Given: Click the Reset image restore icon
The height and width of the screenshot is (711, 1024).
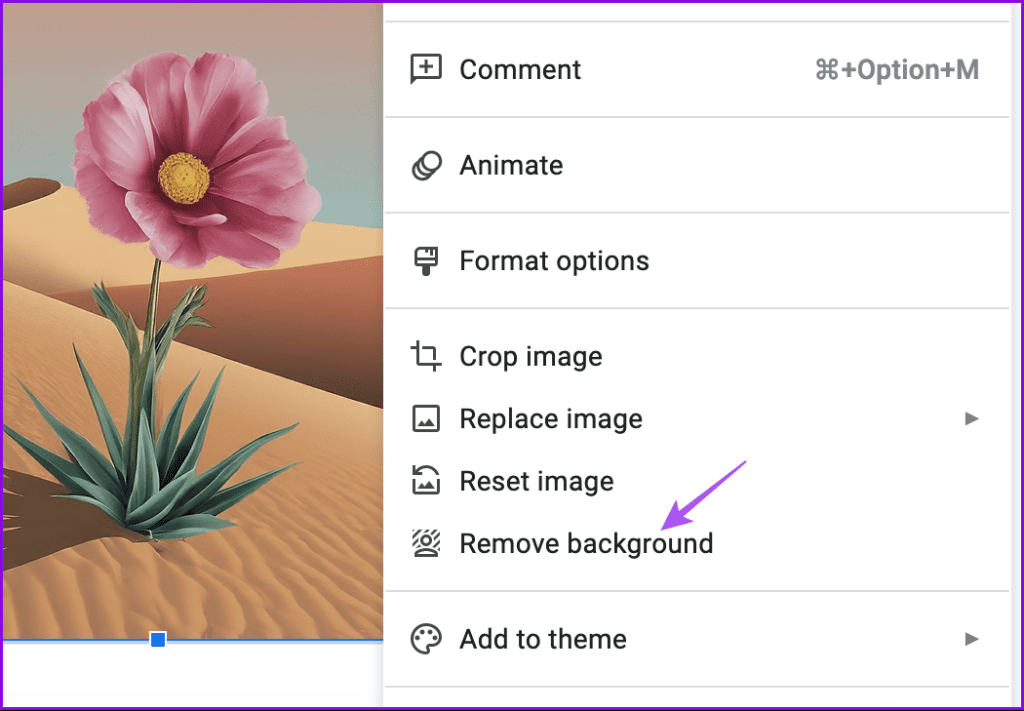Looking at the screenshot, I should coord(426,481).
